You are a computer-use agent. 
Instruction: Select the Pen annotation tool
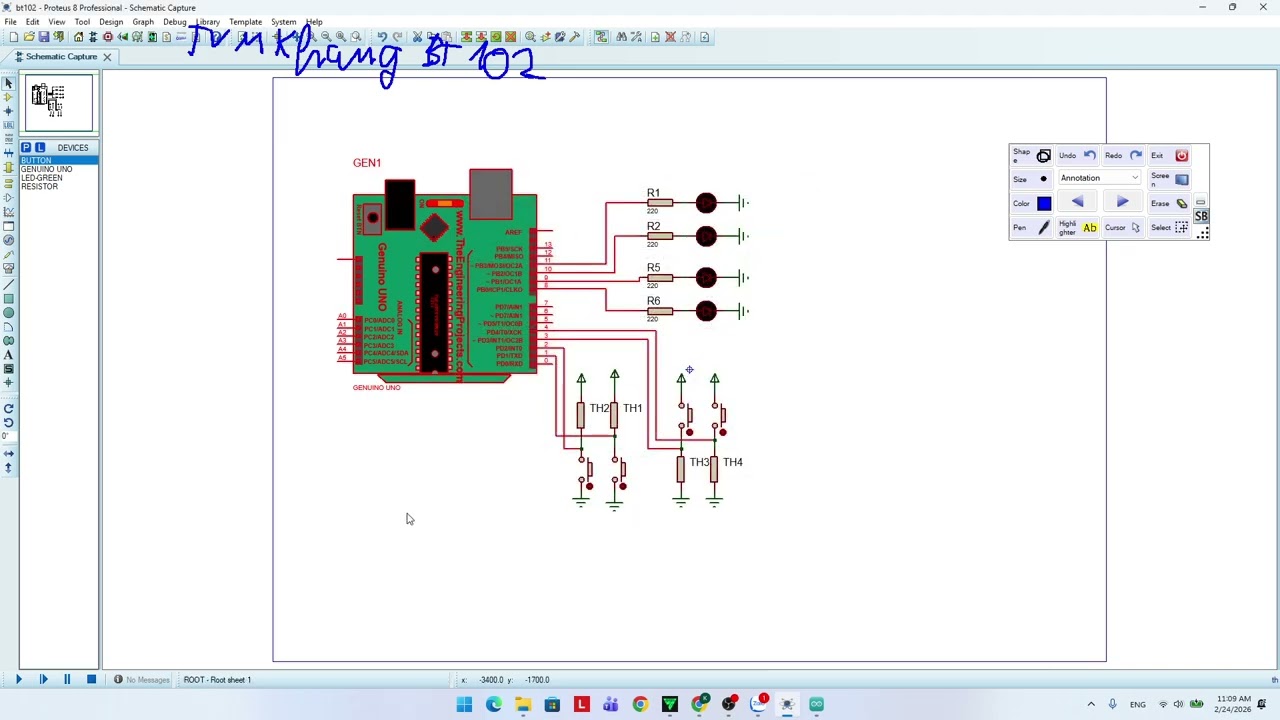pyautogui.click(x=1031, y=228)
